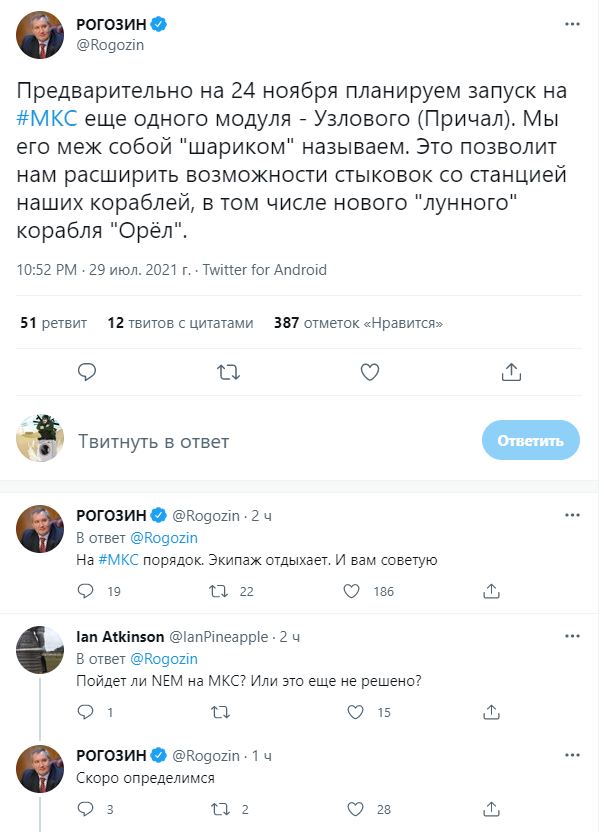The width and height of the screenshot is (604, 832).
Task: Share Ian Atkinson's reply
Action: [x=489, y=712]
